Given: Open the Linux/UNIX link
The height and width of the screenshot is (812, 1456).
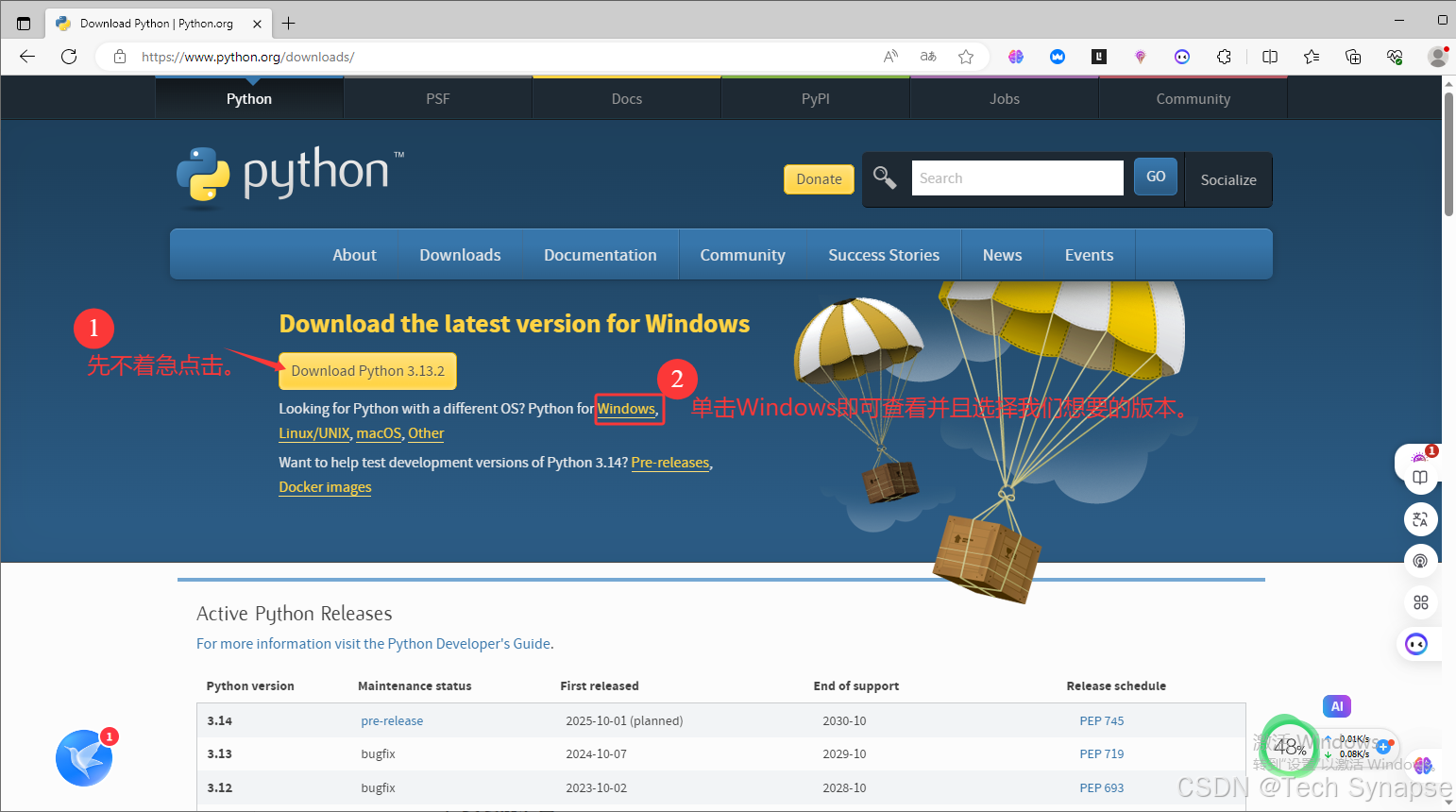Looking at the screenshot, I should coord(314,433).
